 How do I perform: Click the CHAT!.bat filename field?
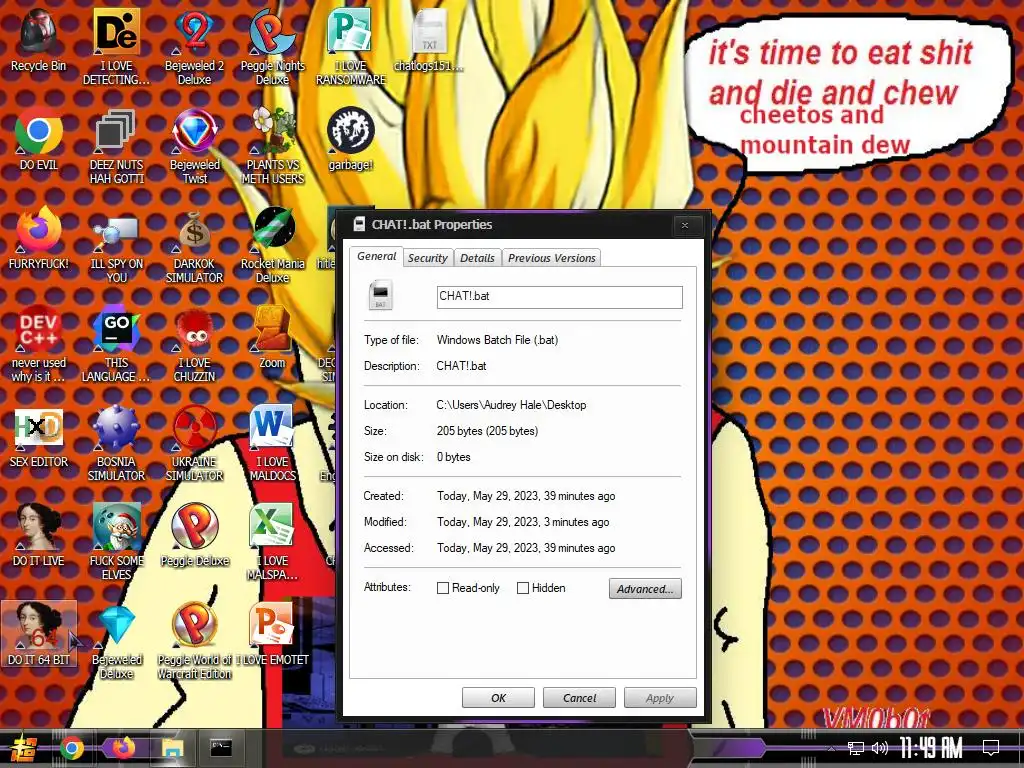pos(560,296)
